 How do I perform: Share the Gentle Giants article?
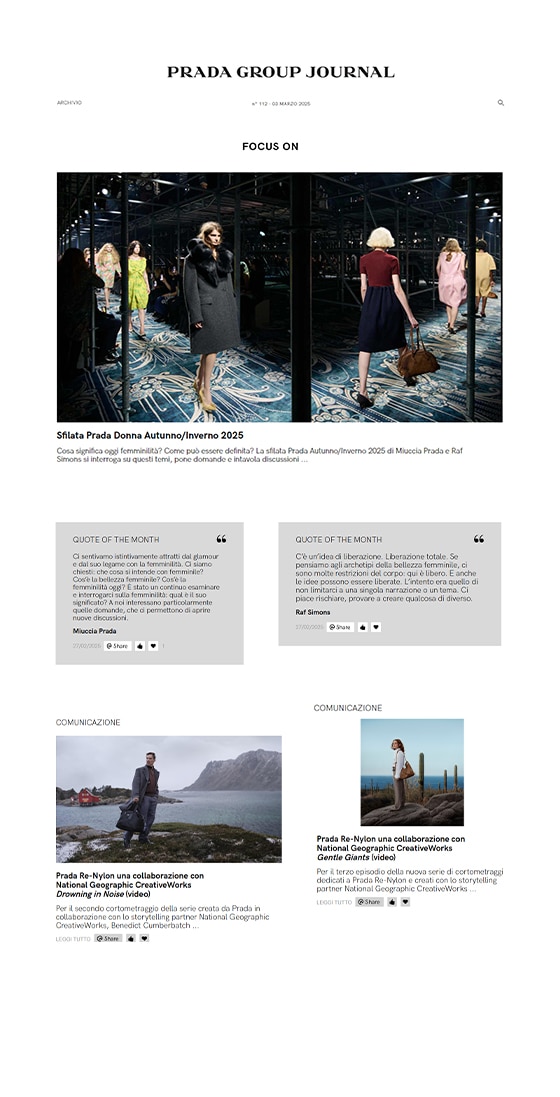370,902
